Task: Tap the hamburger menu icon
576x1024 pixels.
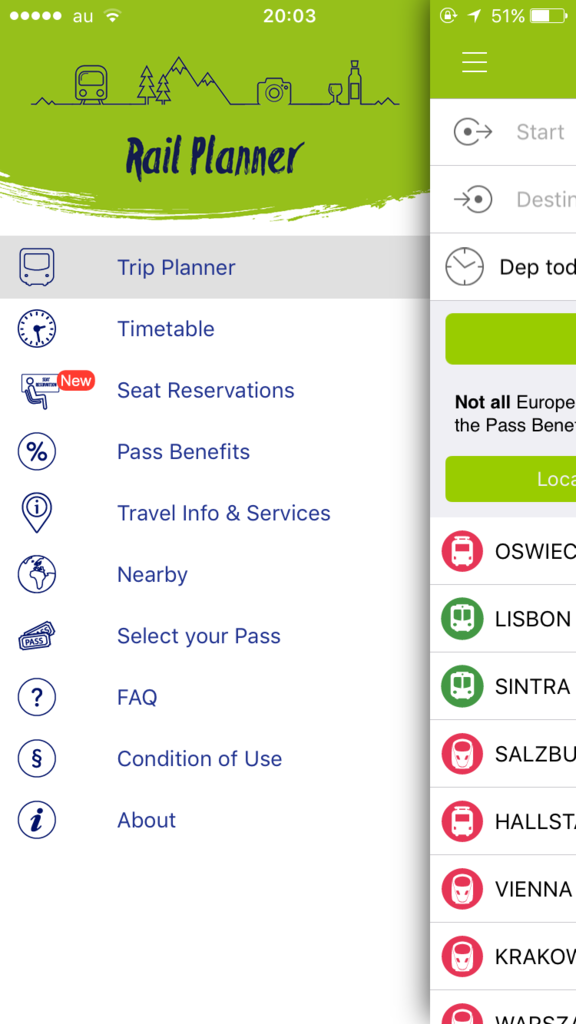Action: [x=475, y=61]
